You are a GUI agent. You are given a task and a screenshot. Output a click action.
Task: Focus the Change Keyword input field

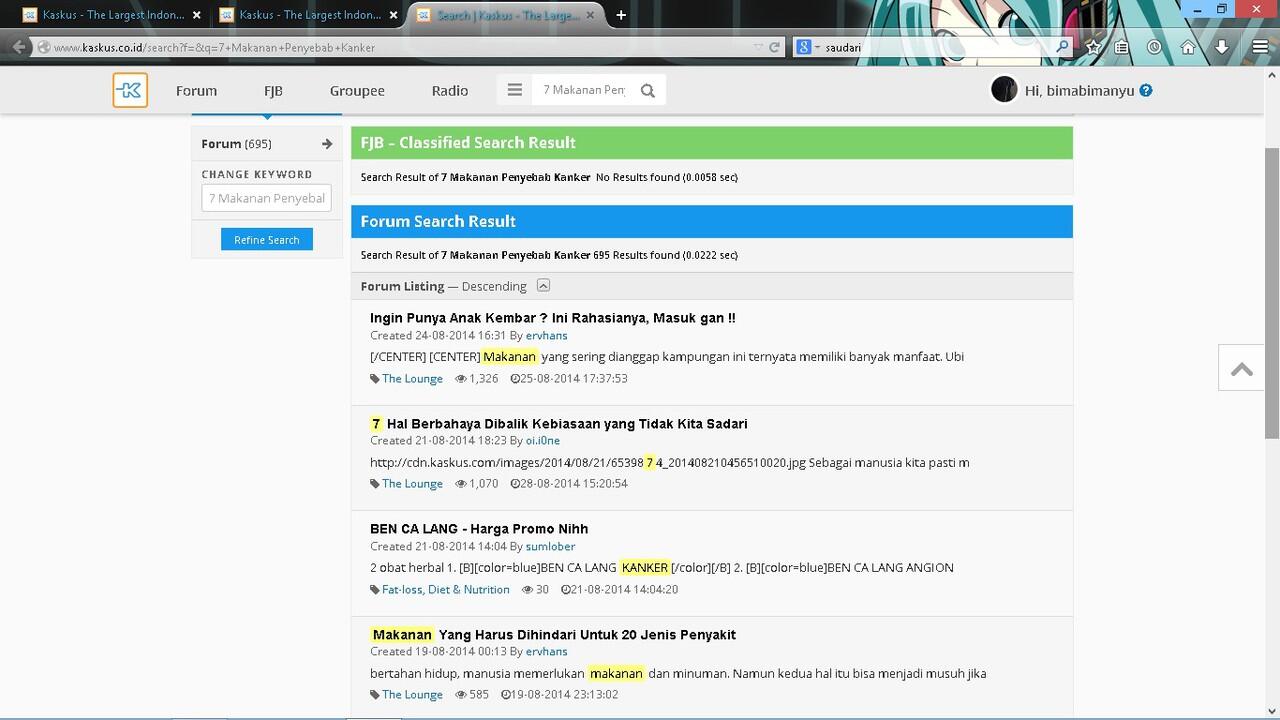coord(267,198)
